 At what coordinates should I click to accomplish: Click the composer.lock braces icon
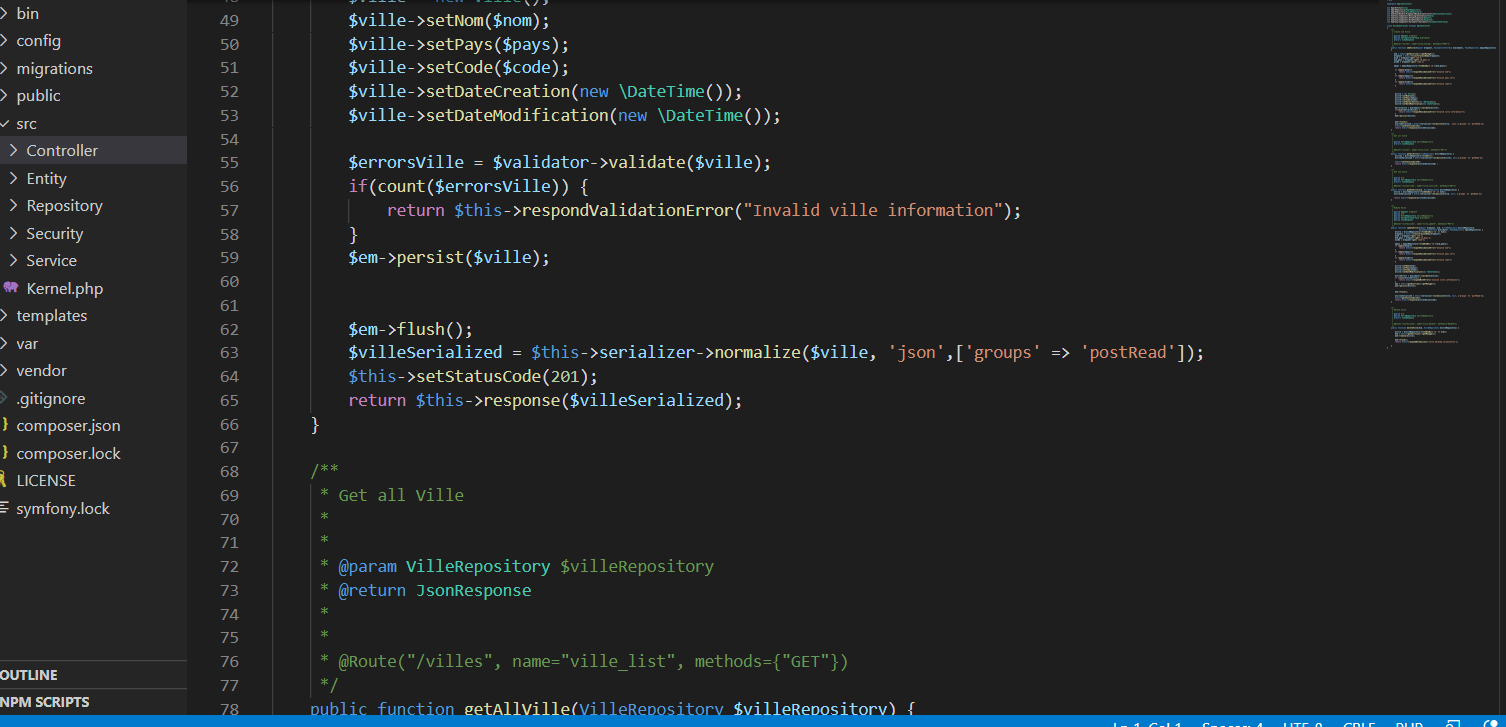pos(4,453)
